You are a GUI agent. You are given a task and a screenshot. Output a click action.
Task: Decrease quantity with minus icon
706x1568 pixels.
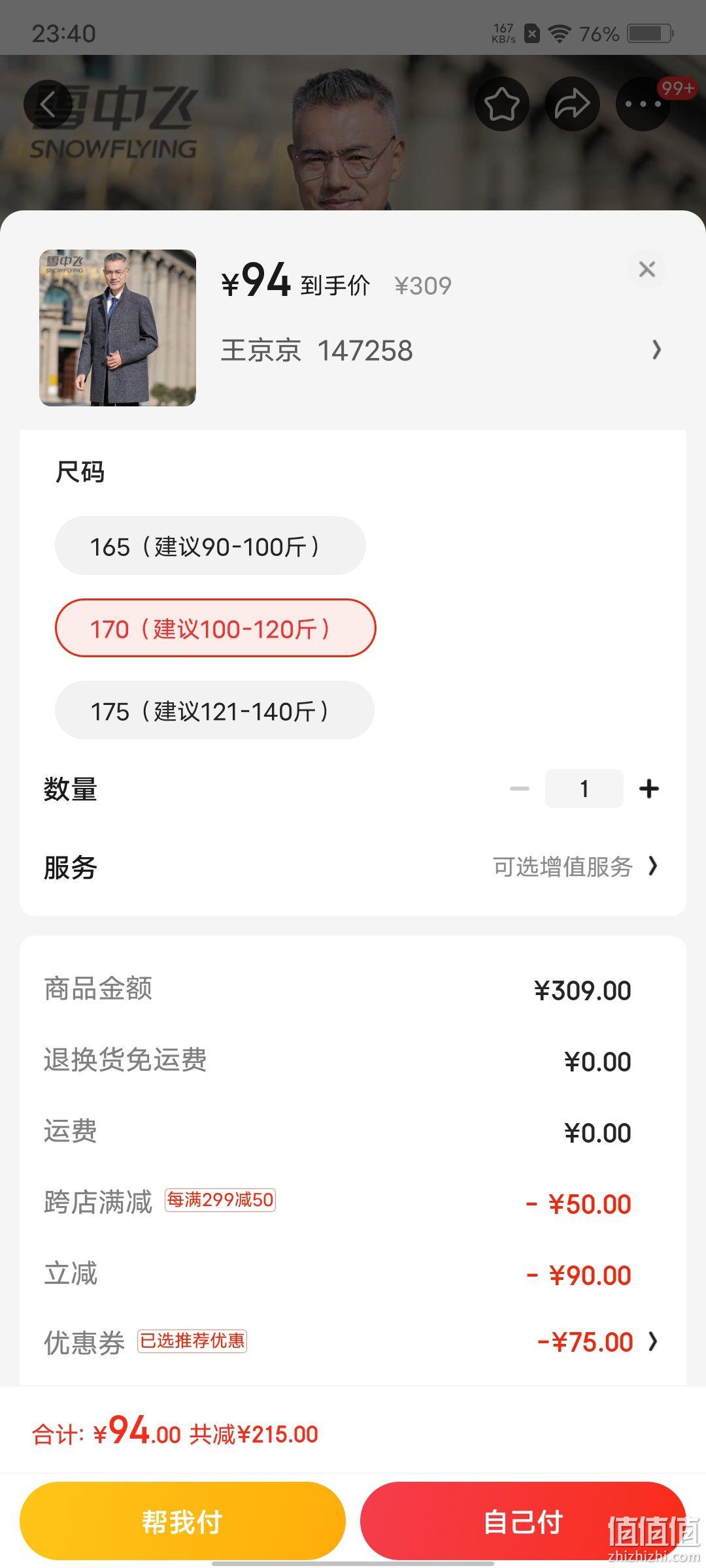click(520, 789)
